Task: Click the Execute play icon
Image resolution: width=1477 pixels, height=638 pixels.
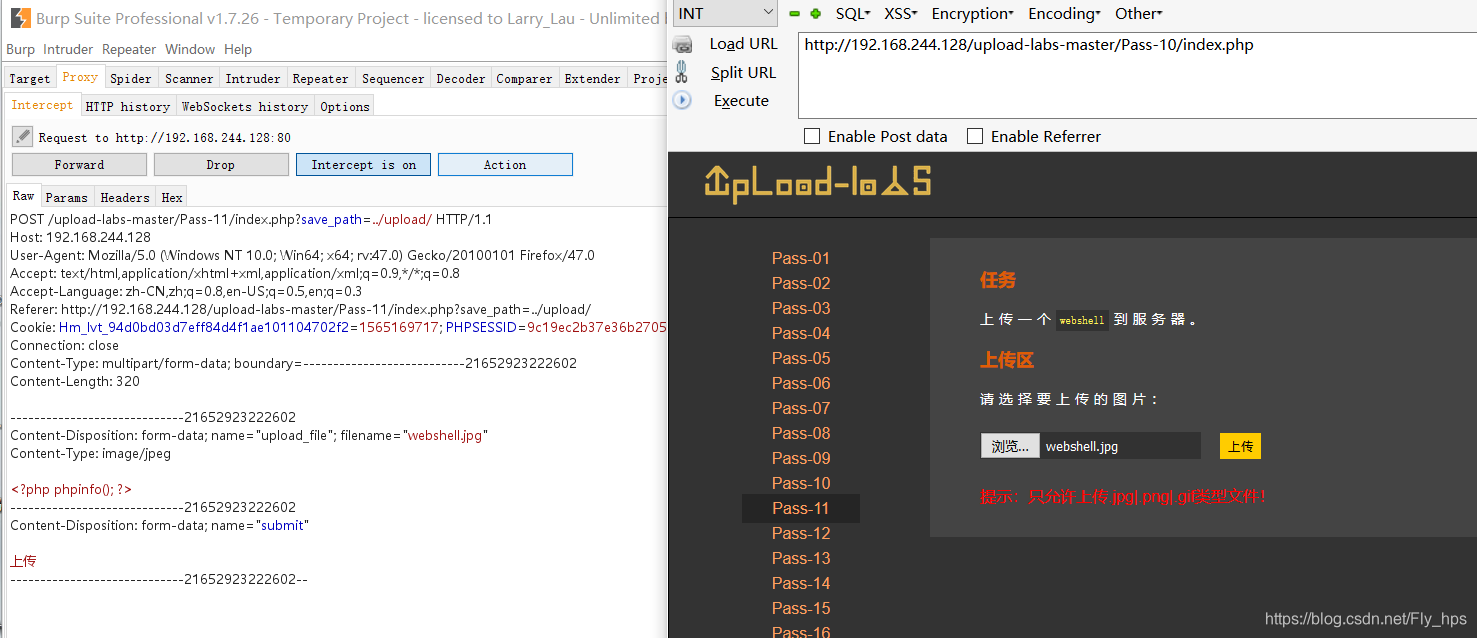Action: 682,100
